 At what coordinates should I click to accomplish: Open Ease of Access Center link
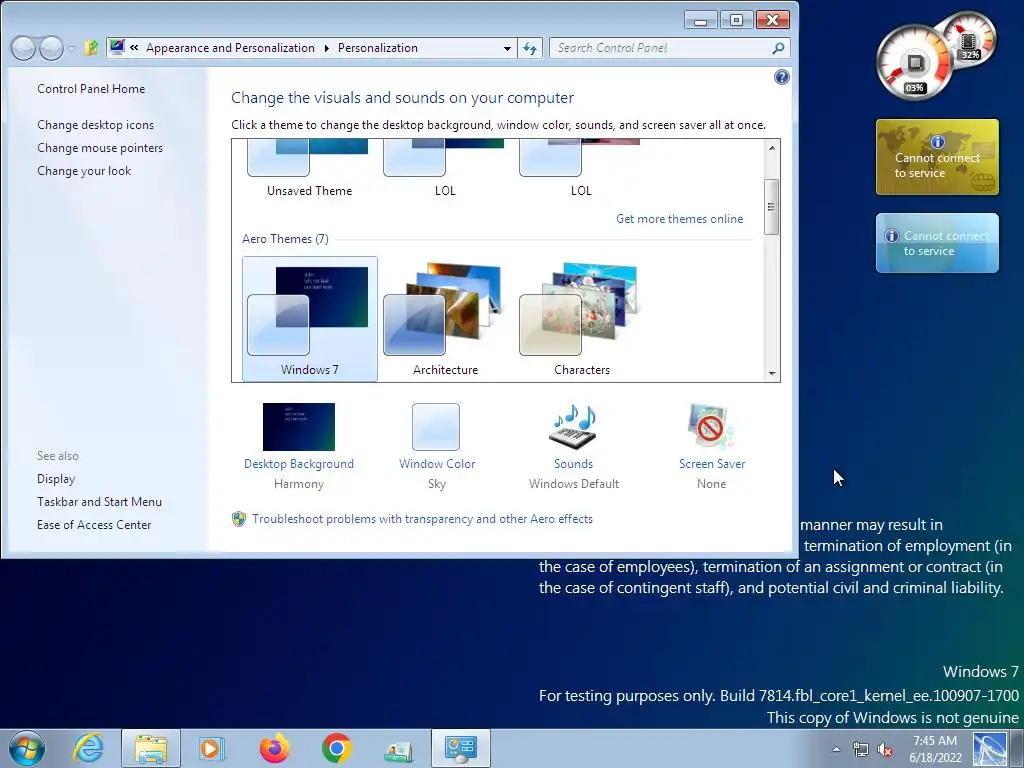(94, 524)
